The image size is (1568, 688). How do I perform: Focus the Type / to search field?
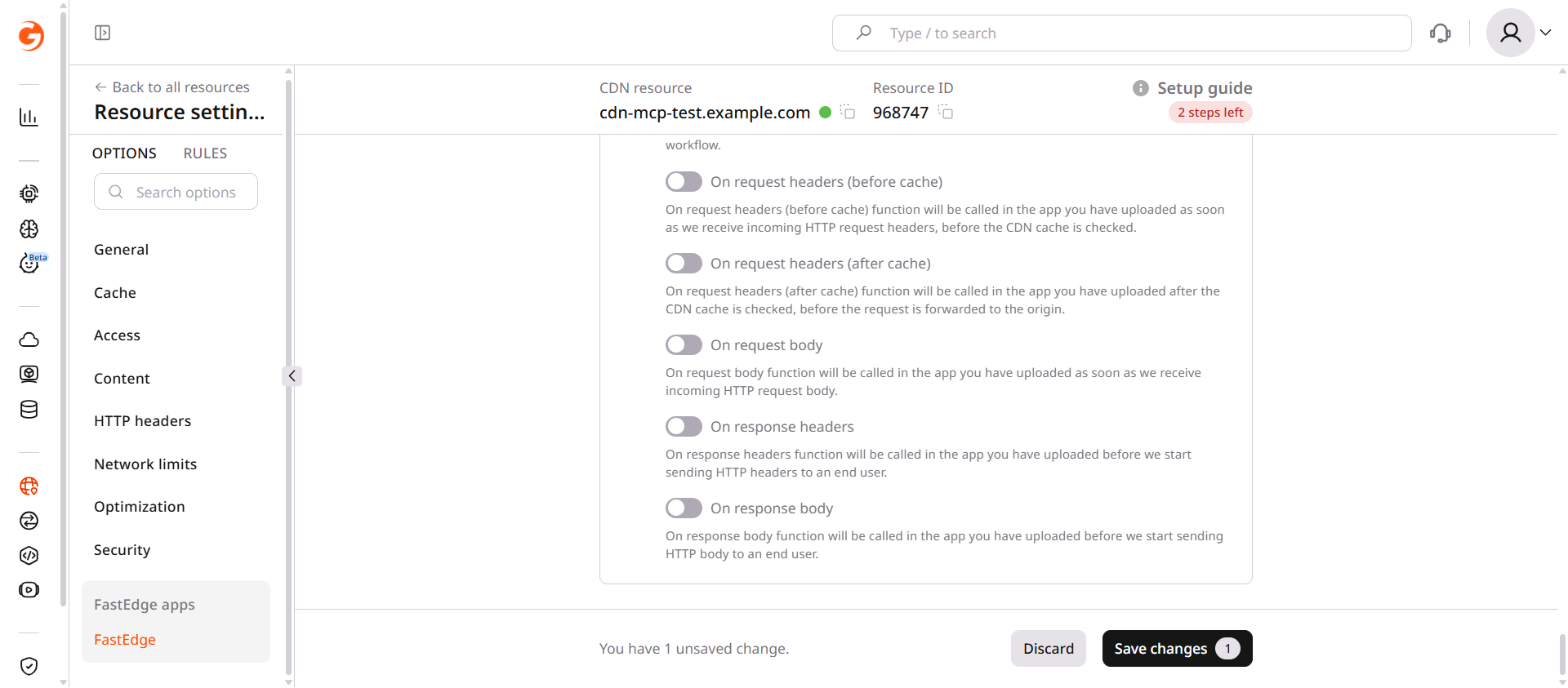(1121, 33)
